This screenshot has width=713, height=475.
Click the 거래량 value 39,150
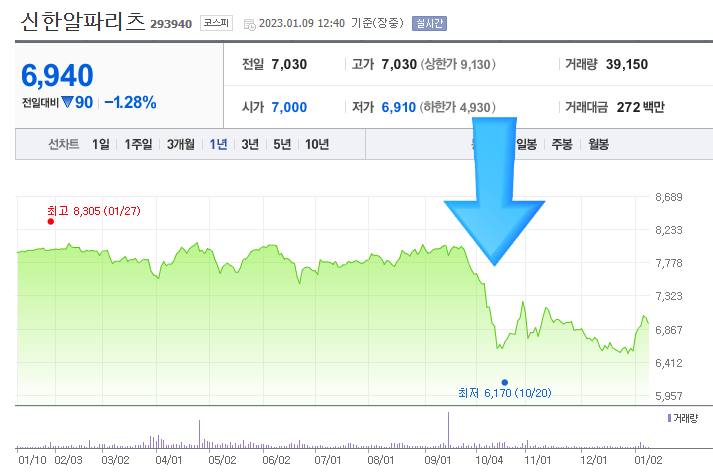coord(627,65)
